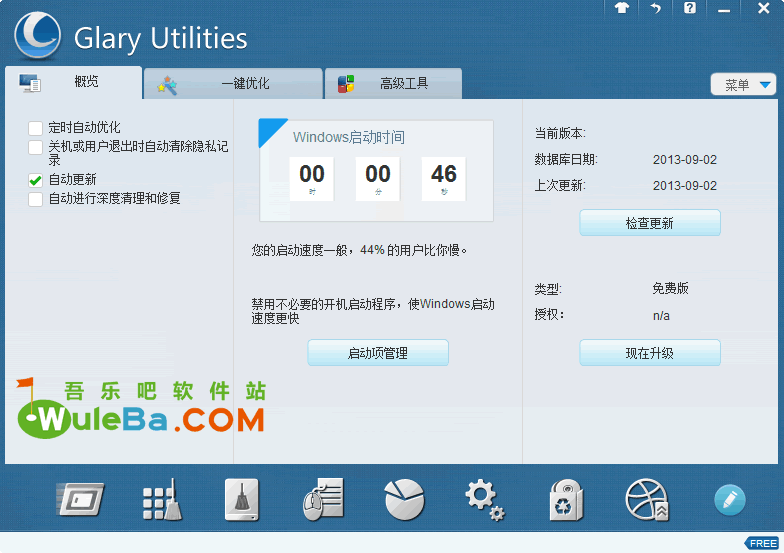Click the globe browser assistant icon
Viewport: 784px width, 553px height.
tap(647, 500)
